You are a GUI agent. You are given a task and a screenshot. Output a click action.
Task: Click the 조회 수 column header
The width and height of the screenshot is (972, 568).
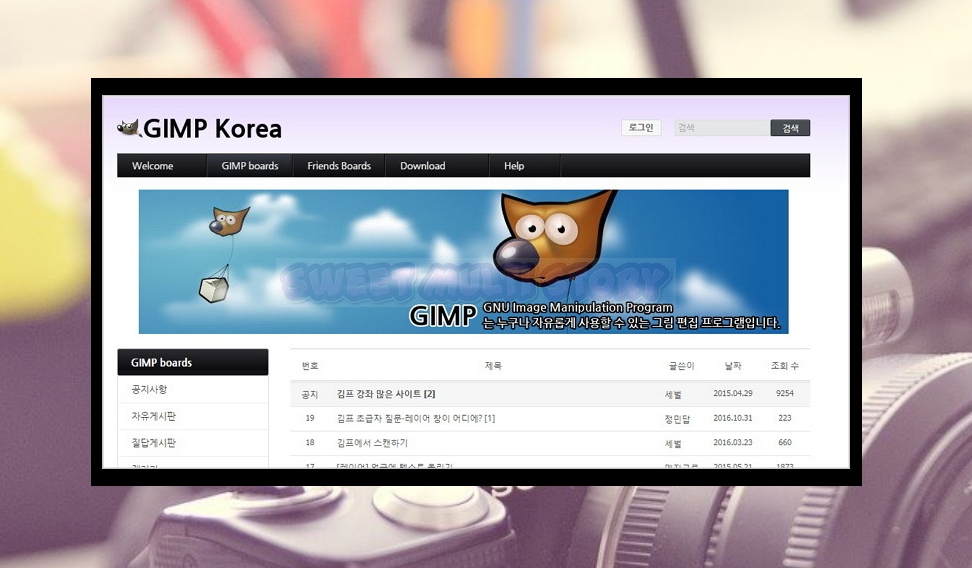pyautogui.click(x=785, y=366)
